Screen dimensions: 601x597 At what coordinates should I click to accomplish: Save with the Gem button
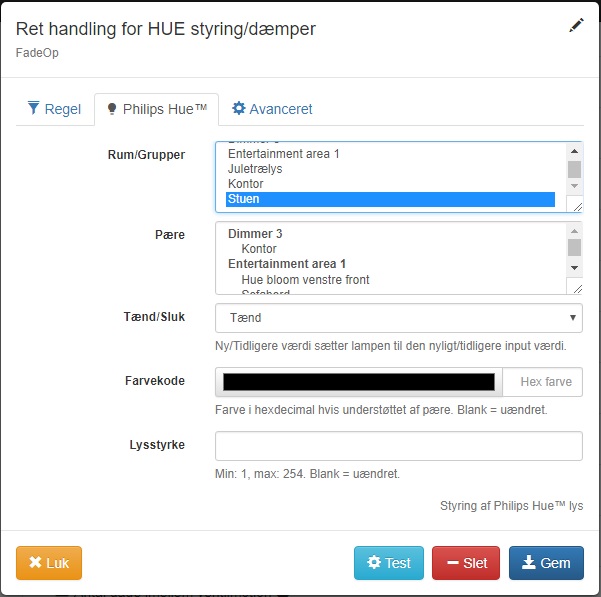(x=545, y=563)
